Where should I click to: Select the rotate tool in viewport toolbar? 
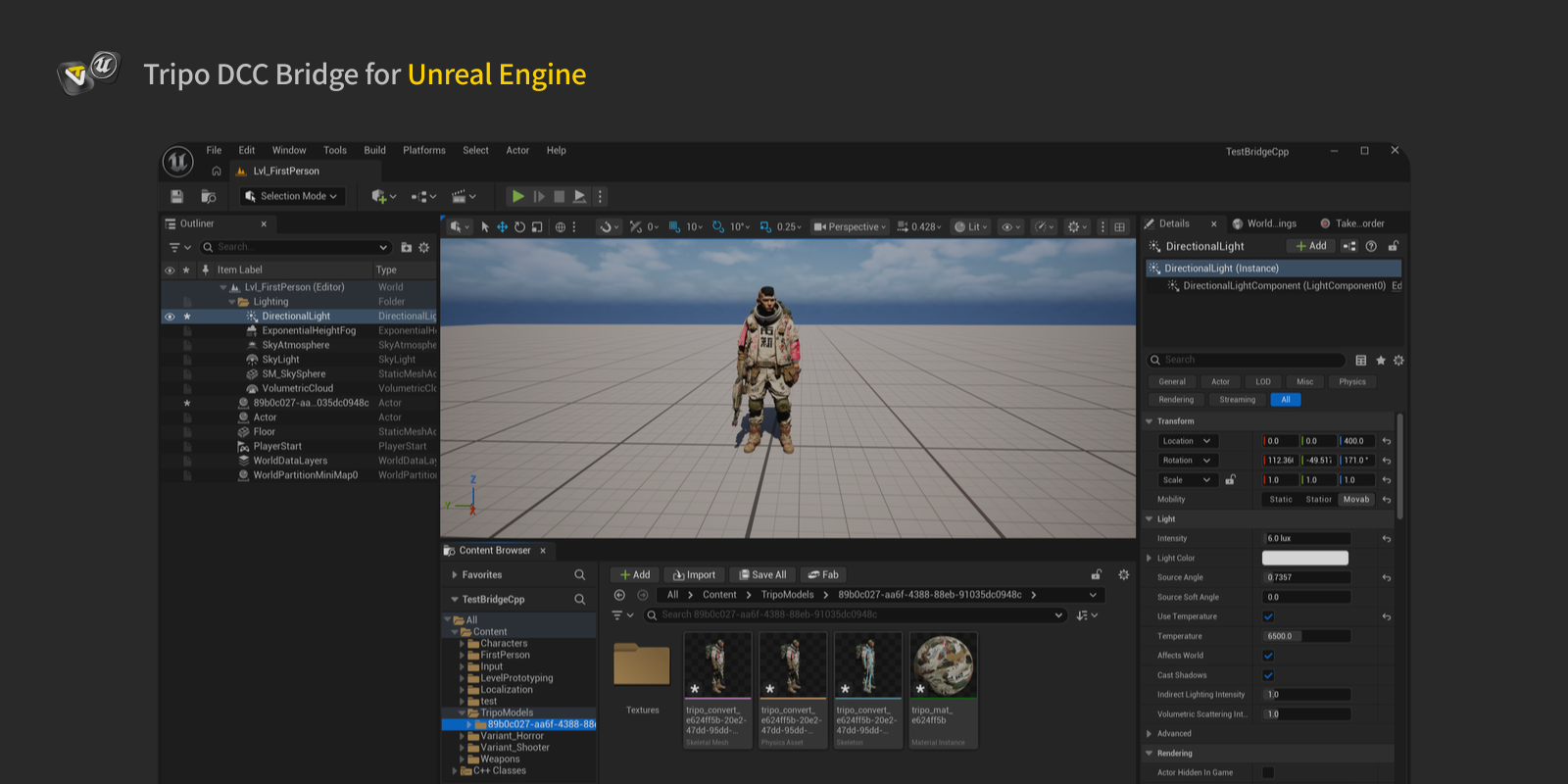[519, 227]
